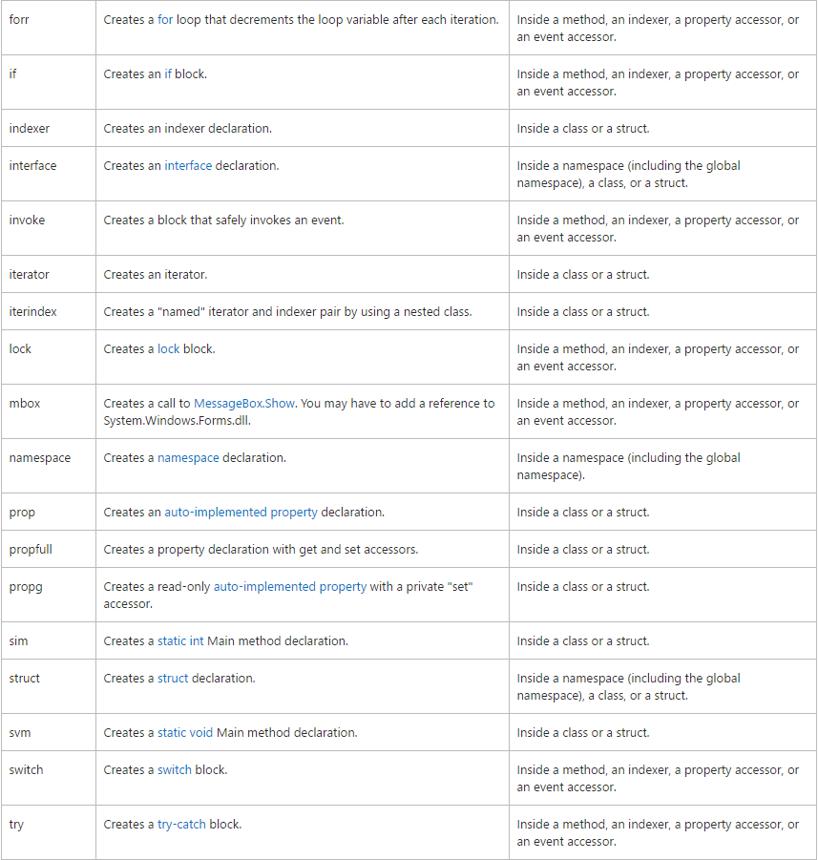Open the 'struct' declaration link
This screenshot has height=860, width=818.
pos(173,678)
